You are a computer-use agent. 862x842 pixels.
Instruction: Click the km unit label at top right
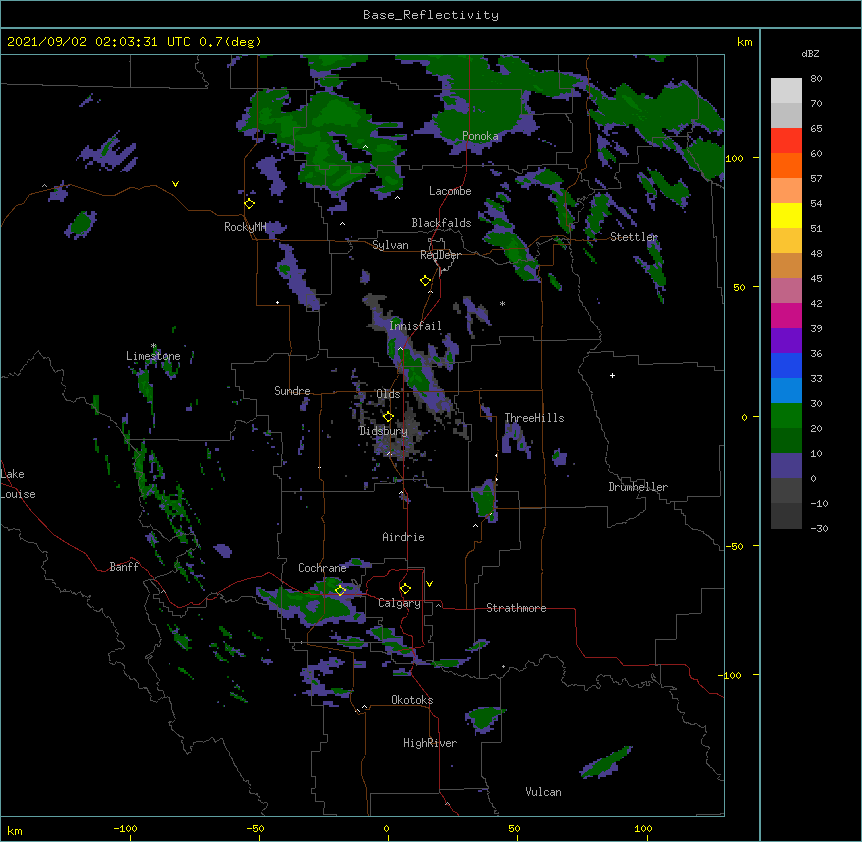744,42
